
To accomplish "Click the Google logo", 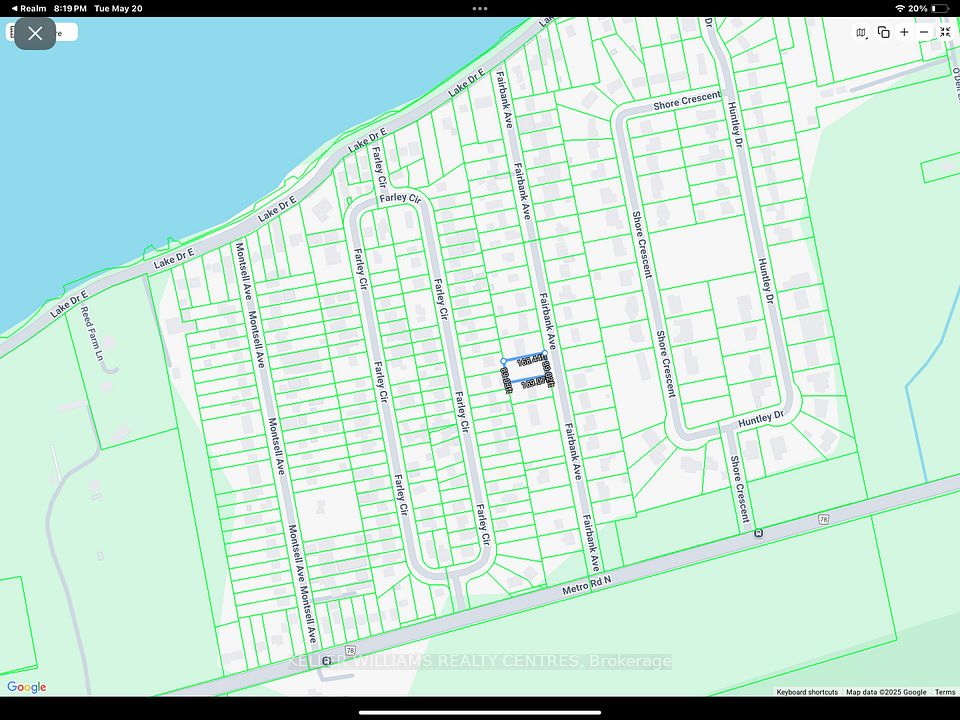I will click(27, 687).
